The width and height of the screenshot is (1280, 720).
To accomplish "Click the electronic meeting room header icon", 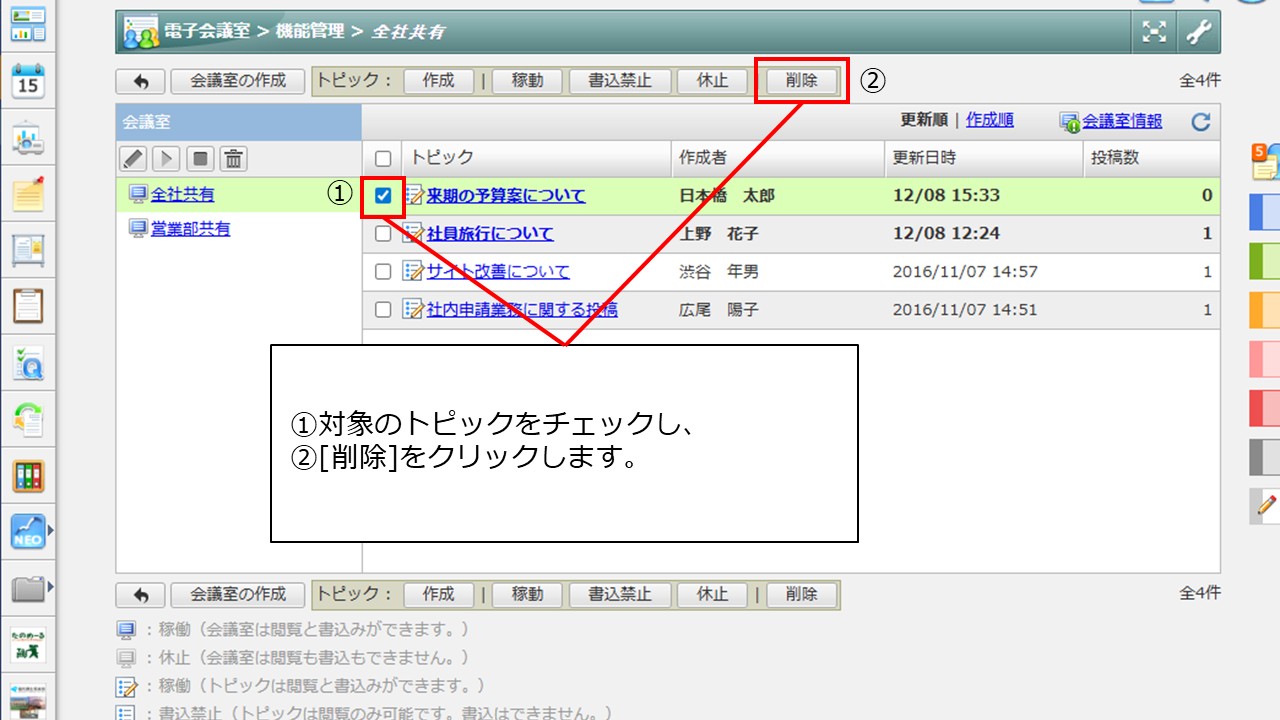I will coord(141,32).
